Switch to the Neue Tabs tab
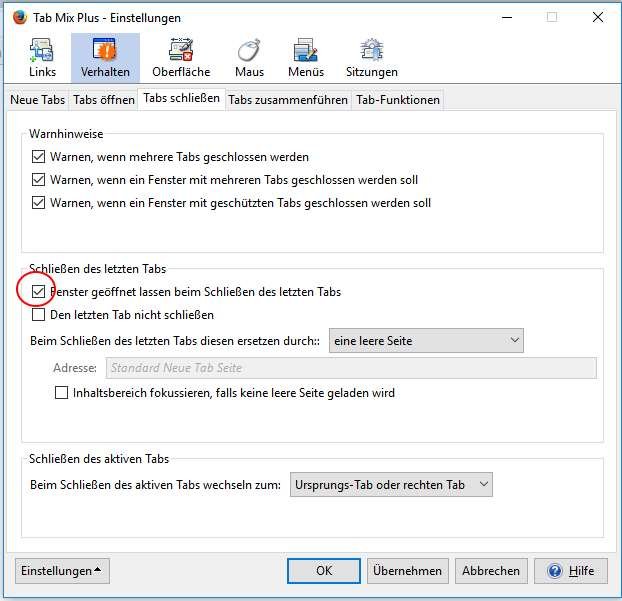Screen dimensions: 622x601 38,100
